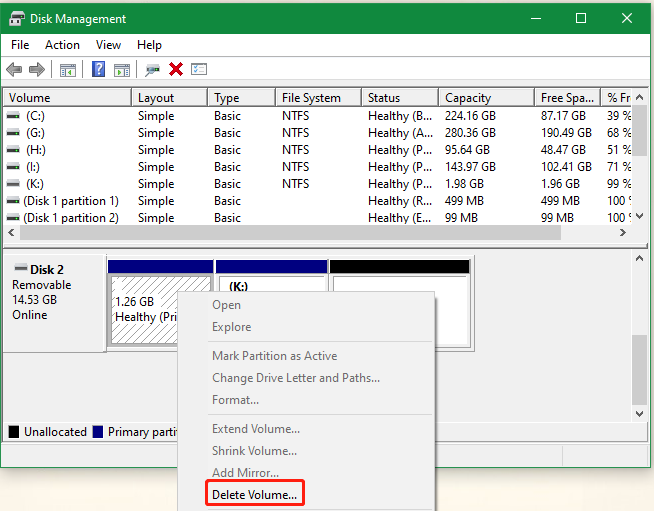Click the 224.16 GB capacity cell
Viewport: 654px width, 511px height.
tap(470, 116)
